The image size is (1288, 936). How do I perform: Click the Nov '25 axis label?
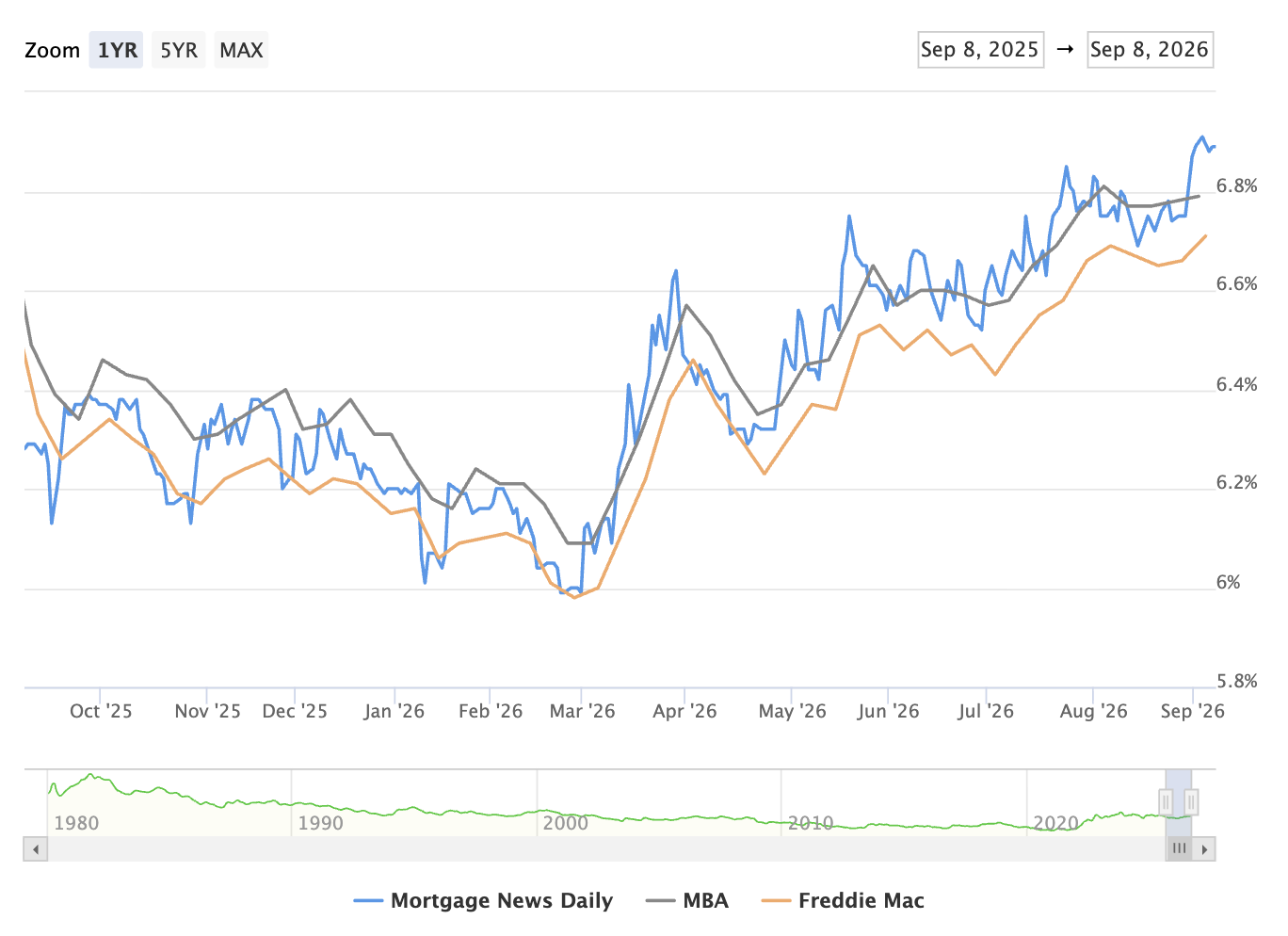pos(207,711)
